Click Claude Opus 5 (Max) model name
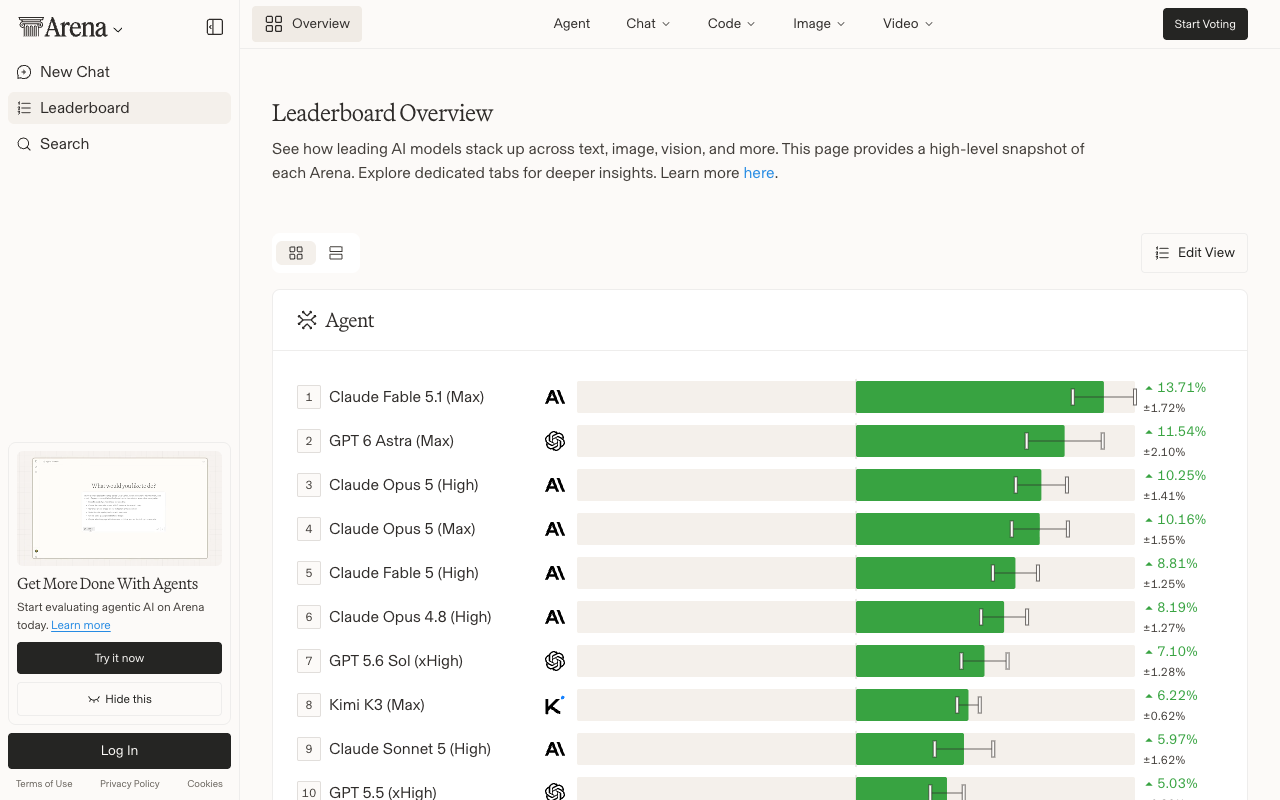 pos(402,529)
